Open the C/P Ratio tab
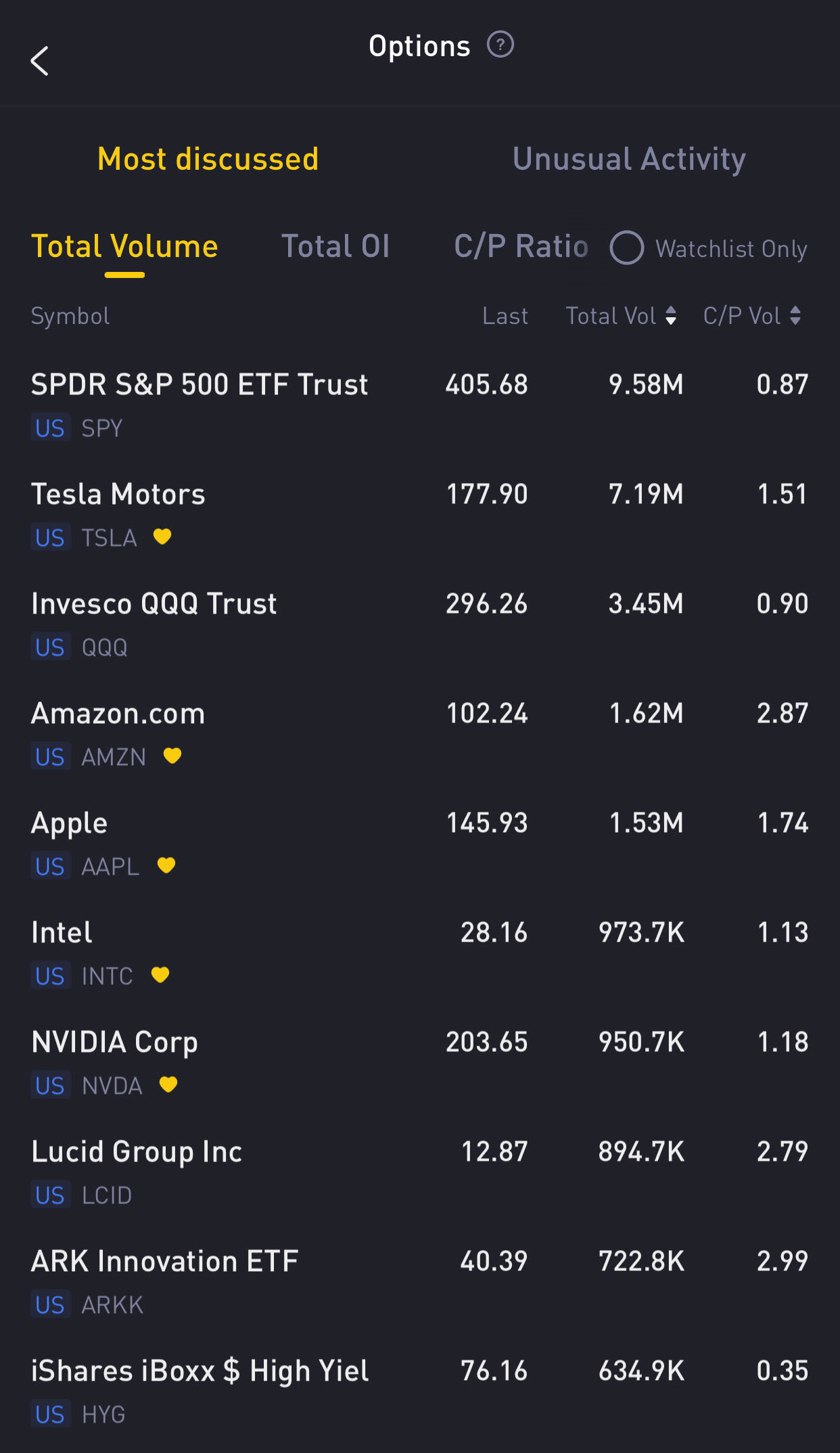The image size is (840, 1453). point(521,246)
